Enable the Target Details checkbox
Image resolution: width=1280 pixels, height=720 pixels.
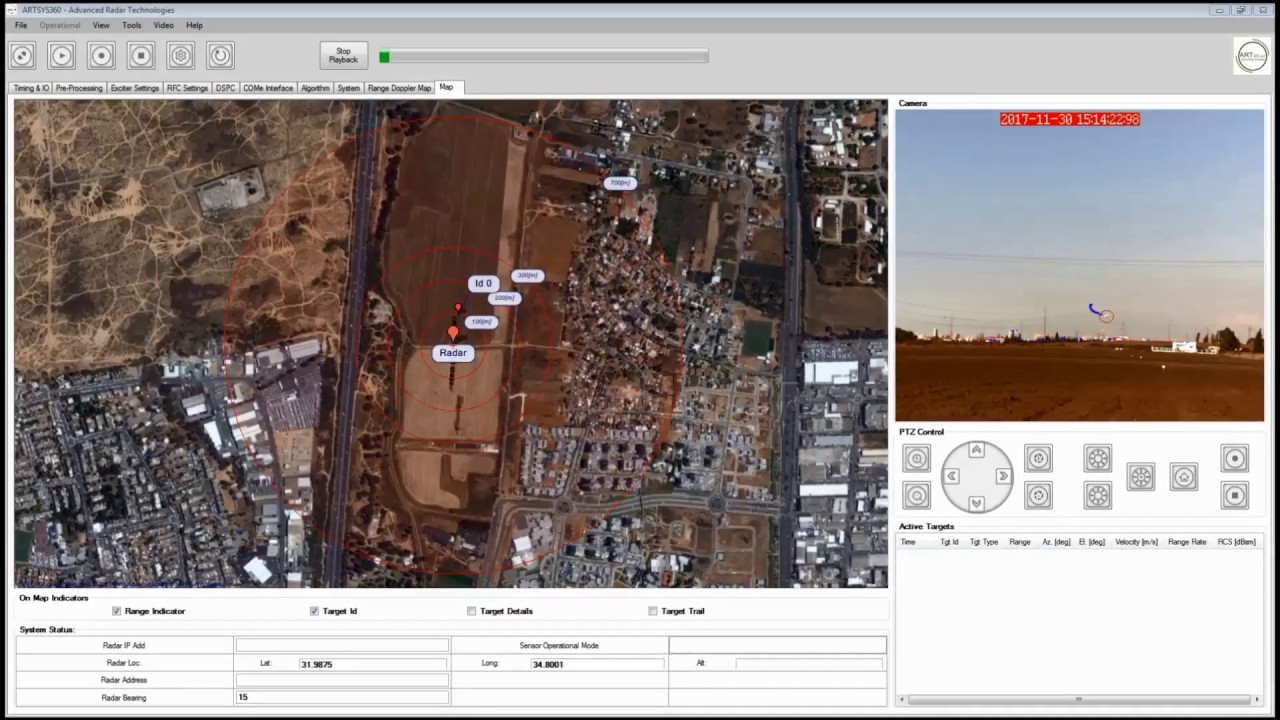(x=472, y=611)
